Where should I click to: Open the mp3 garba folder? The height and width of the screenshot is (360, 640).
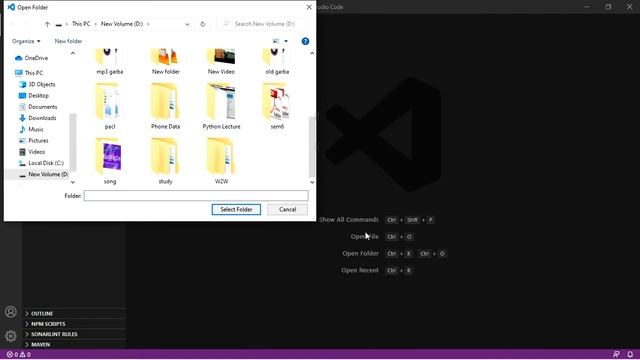point(110,61)
